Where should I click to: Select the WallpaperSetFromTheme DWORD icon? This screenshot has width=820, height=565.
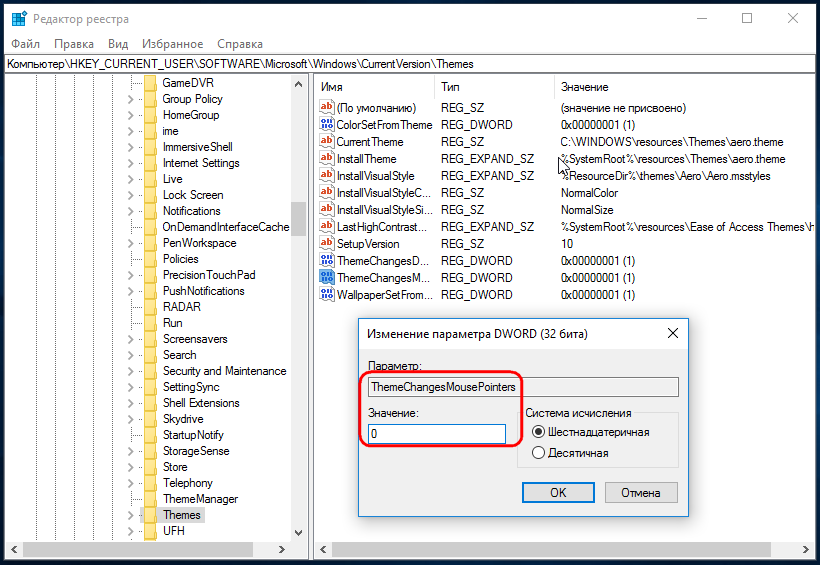coord(327,295)
